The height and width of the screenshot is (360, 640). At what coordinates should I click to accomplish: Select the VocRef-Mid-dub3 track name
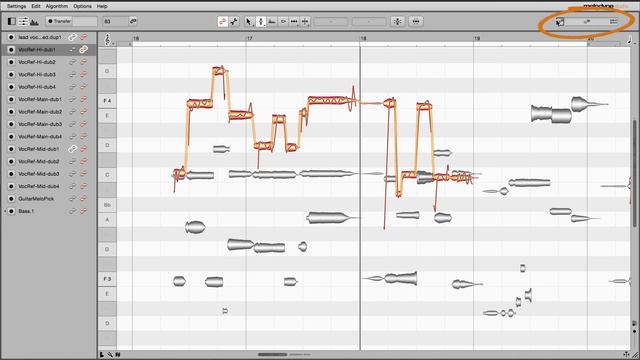click(x=39, y=174)
